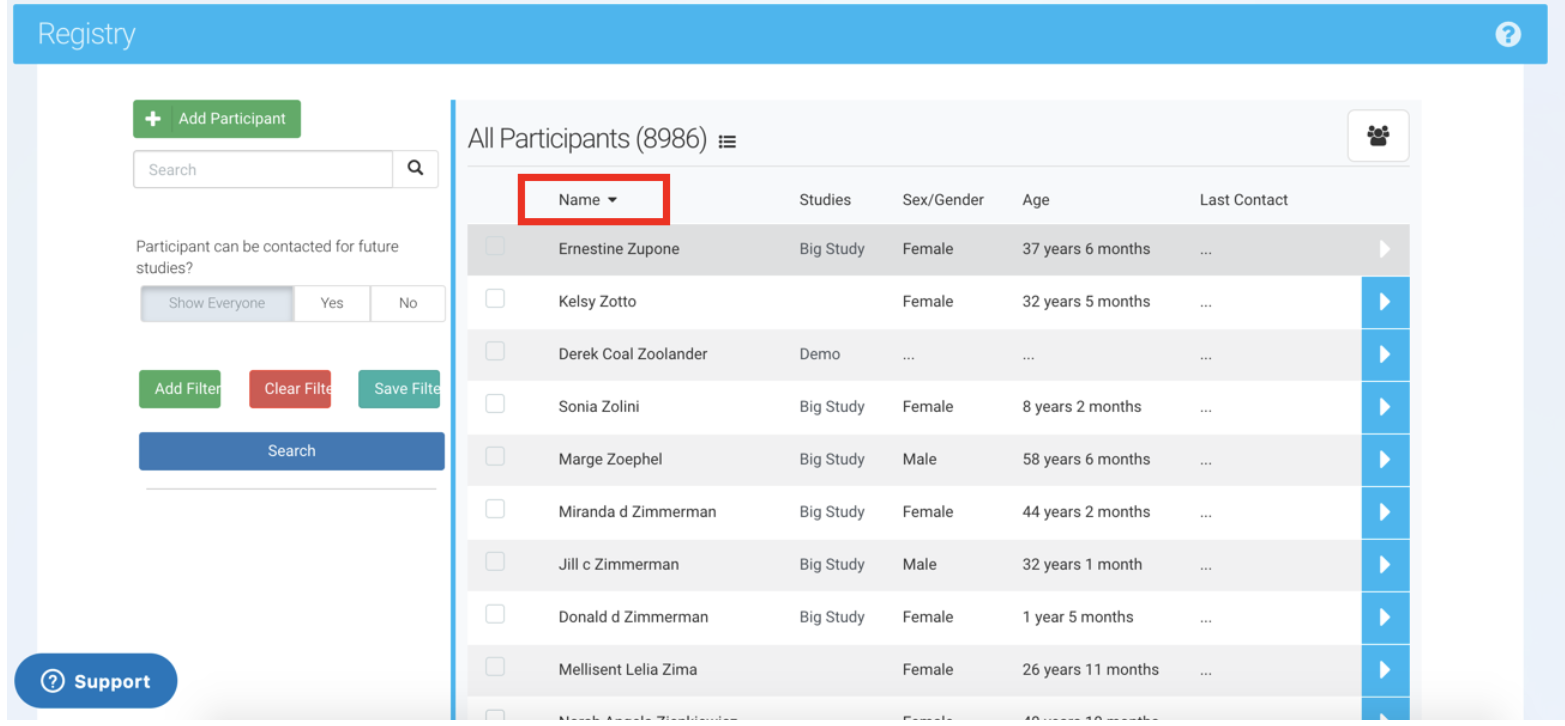This screenshot has height=726, width=1565.
Task: Click the Last Contact column header
Action: [1243, 200]
